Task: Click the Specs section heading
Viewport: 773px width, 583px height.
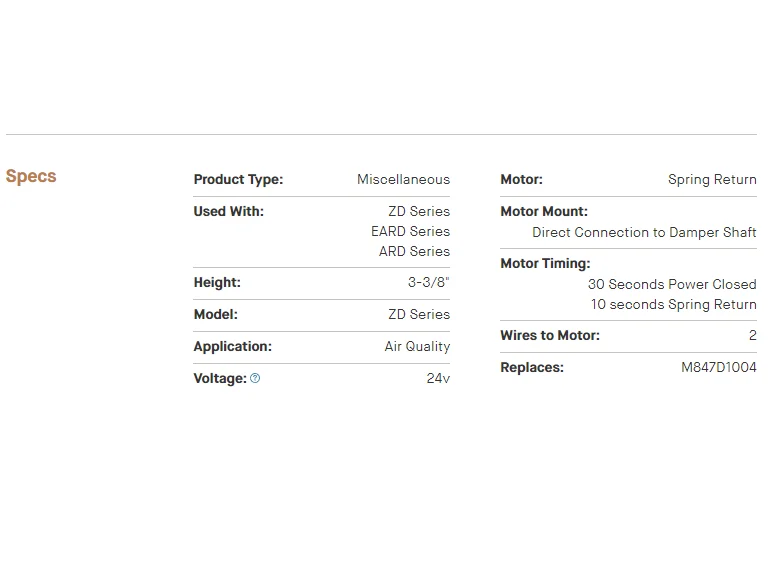Action: [31, 177]
